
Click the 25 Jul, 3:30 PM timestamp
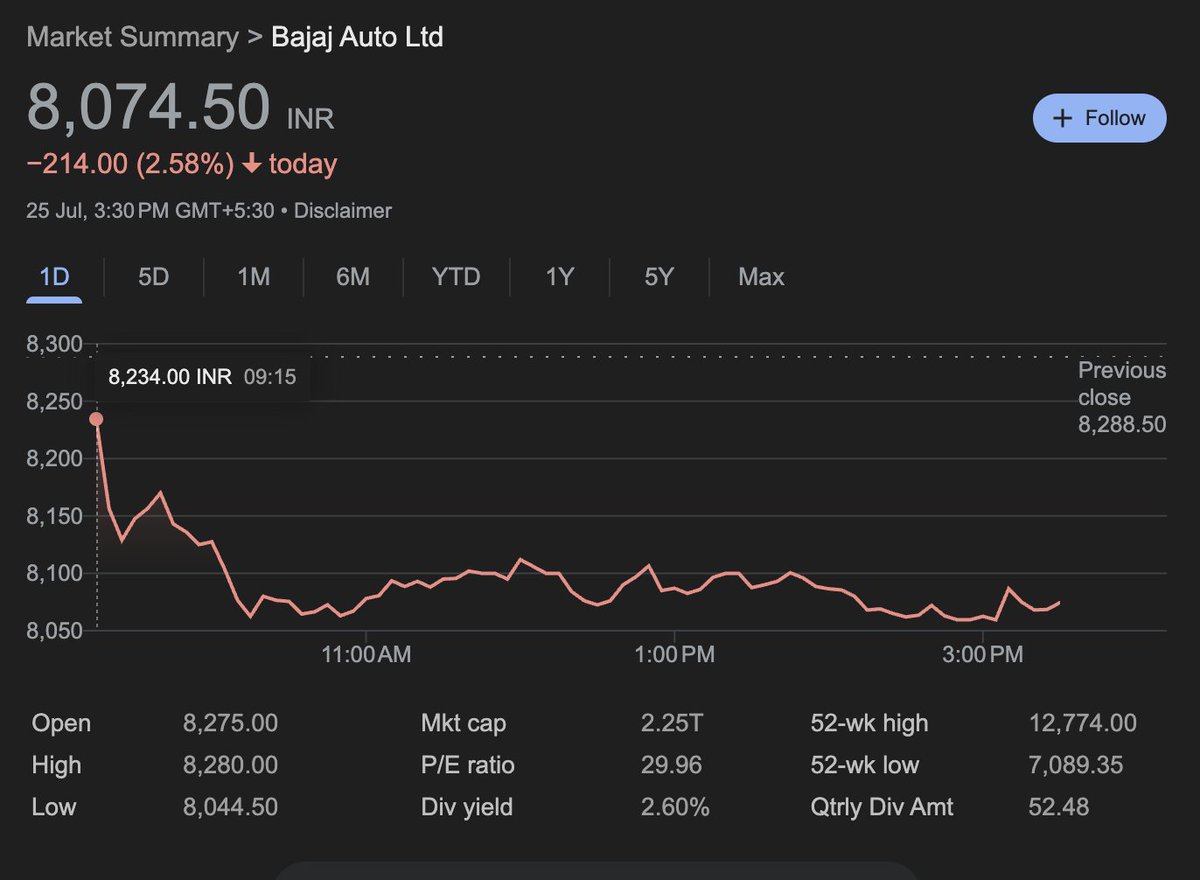(150, 211)
